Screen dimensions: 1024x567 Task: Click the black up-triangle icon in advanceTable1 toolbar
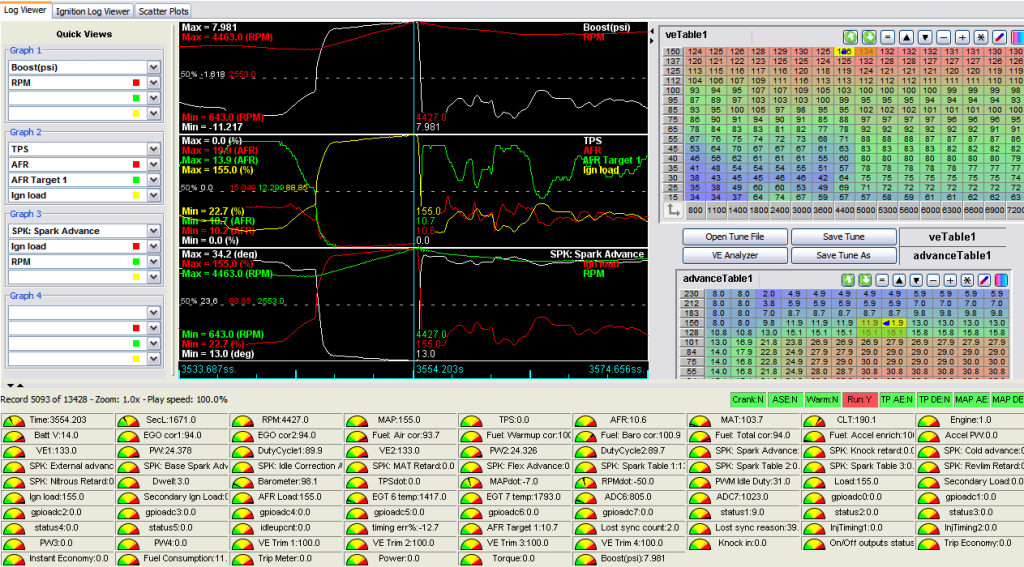click(897, 279)
